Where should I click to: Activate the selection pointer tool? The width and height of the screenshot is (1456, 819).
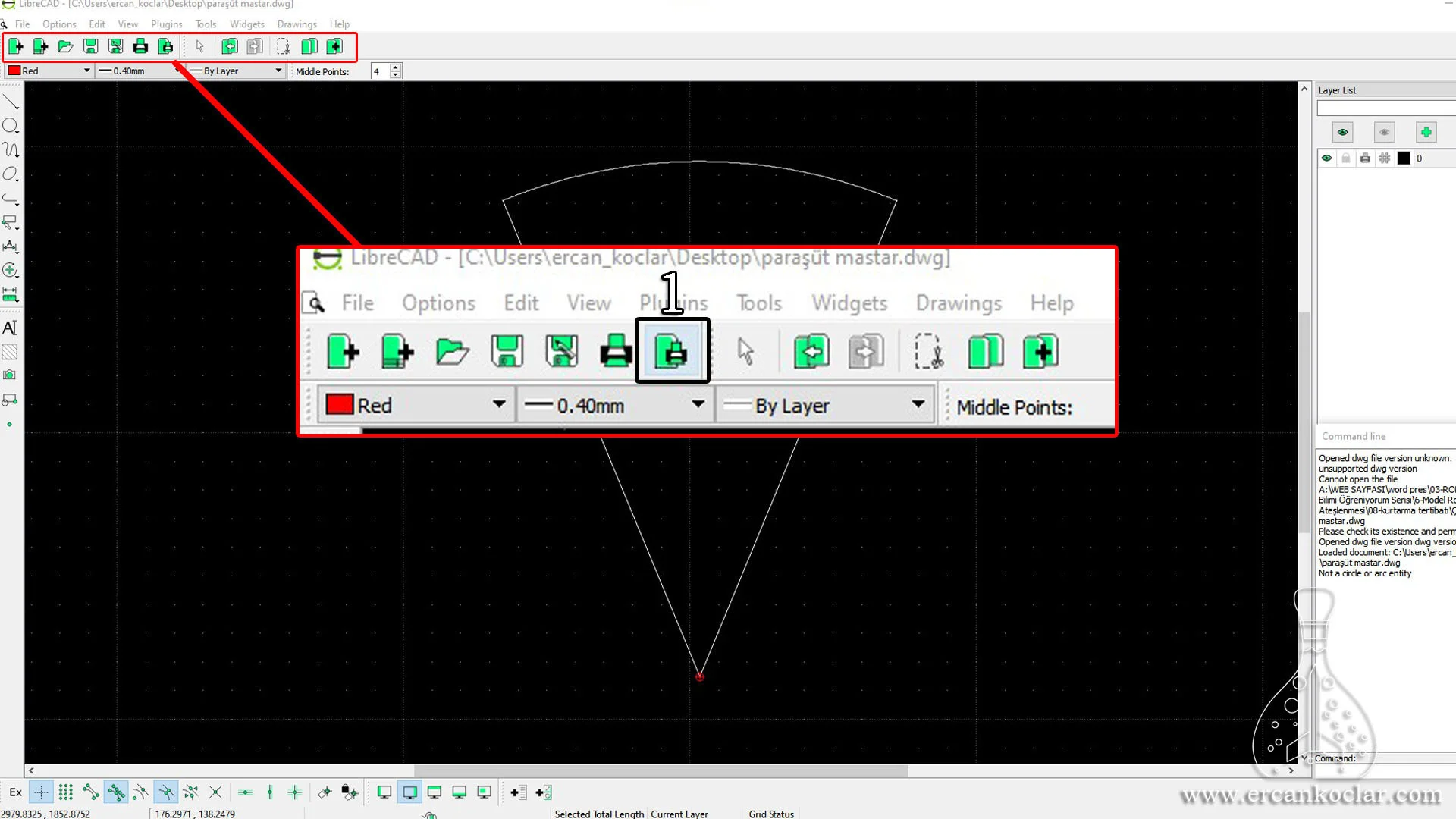coord(199,47)
